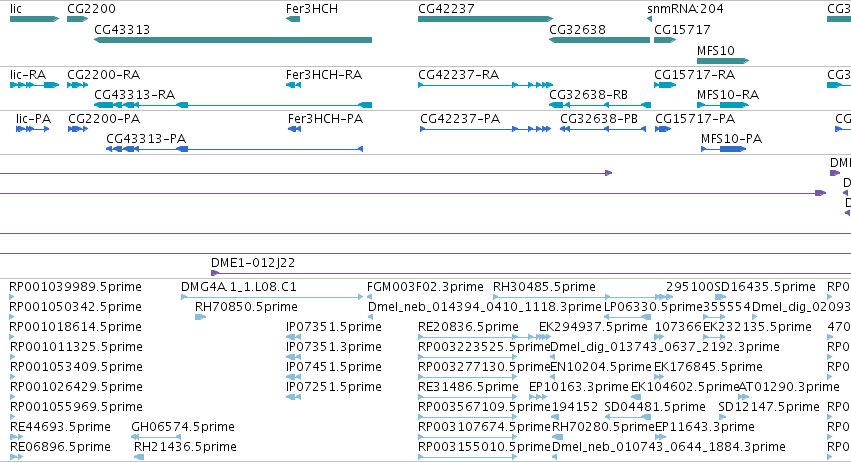The height and width of the screenshot is (462, 851).
Task: Select the CG43313 gene bar
Action: point(233,40)
